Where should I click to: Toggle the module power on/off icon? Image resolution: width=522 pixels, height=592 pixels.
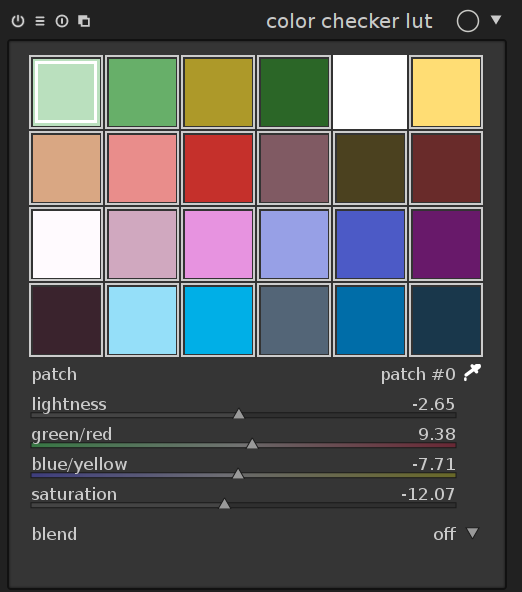pos(18,21)
